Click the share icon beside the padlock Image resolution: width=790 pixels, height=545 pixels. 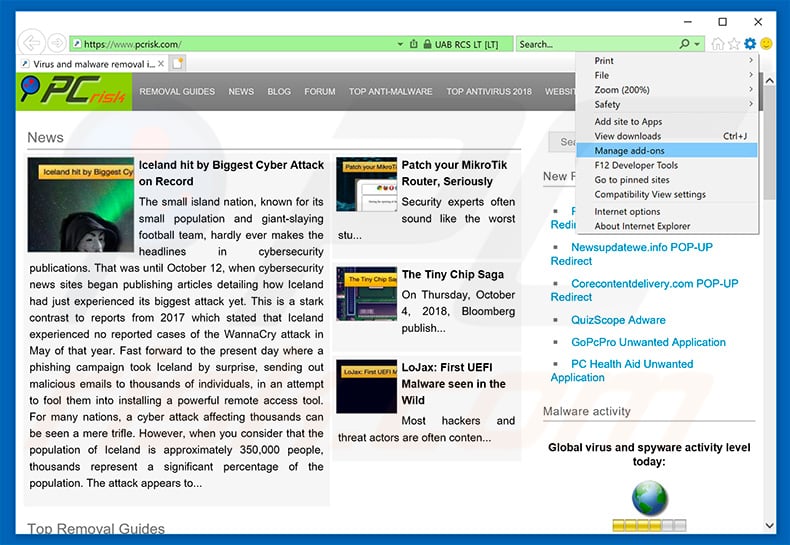[414, 44]
